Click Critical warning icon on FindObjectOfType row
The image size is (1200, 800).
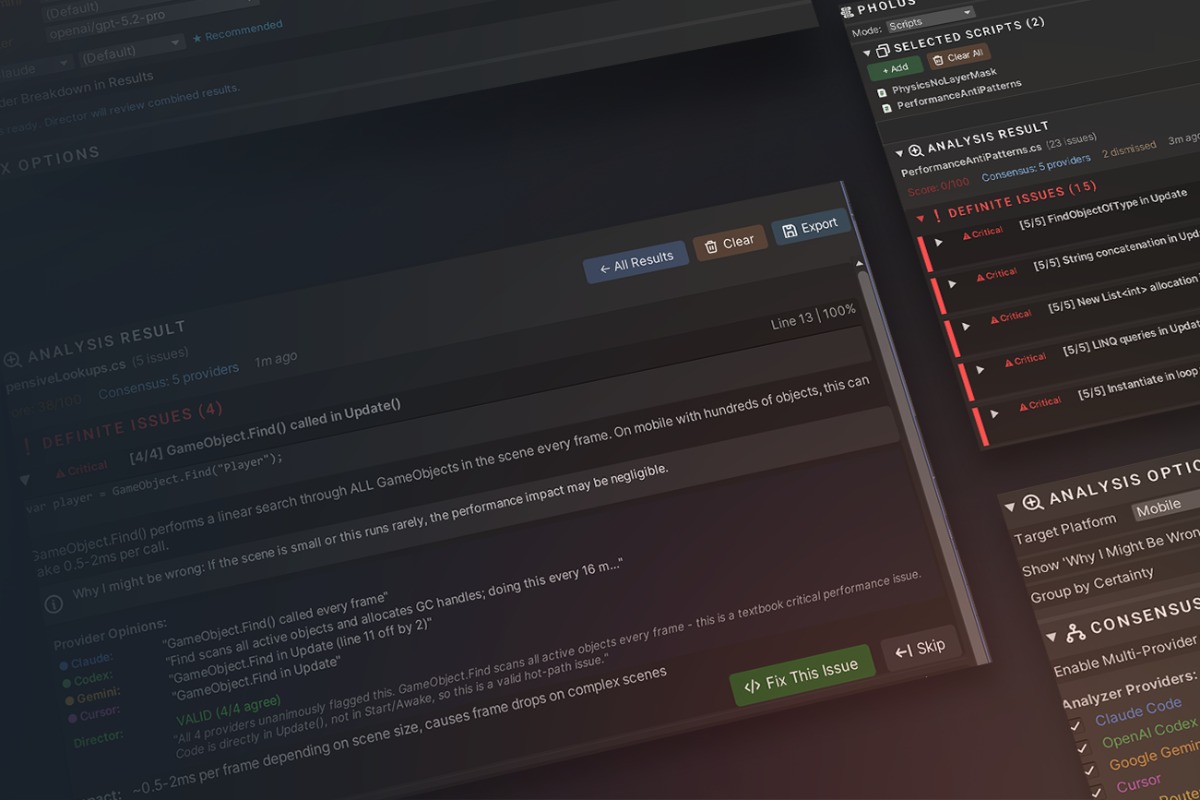click(x=967, y=234)
